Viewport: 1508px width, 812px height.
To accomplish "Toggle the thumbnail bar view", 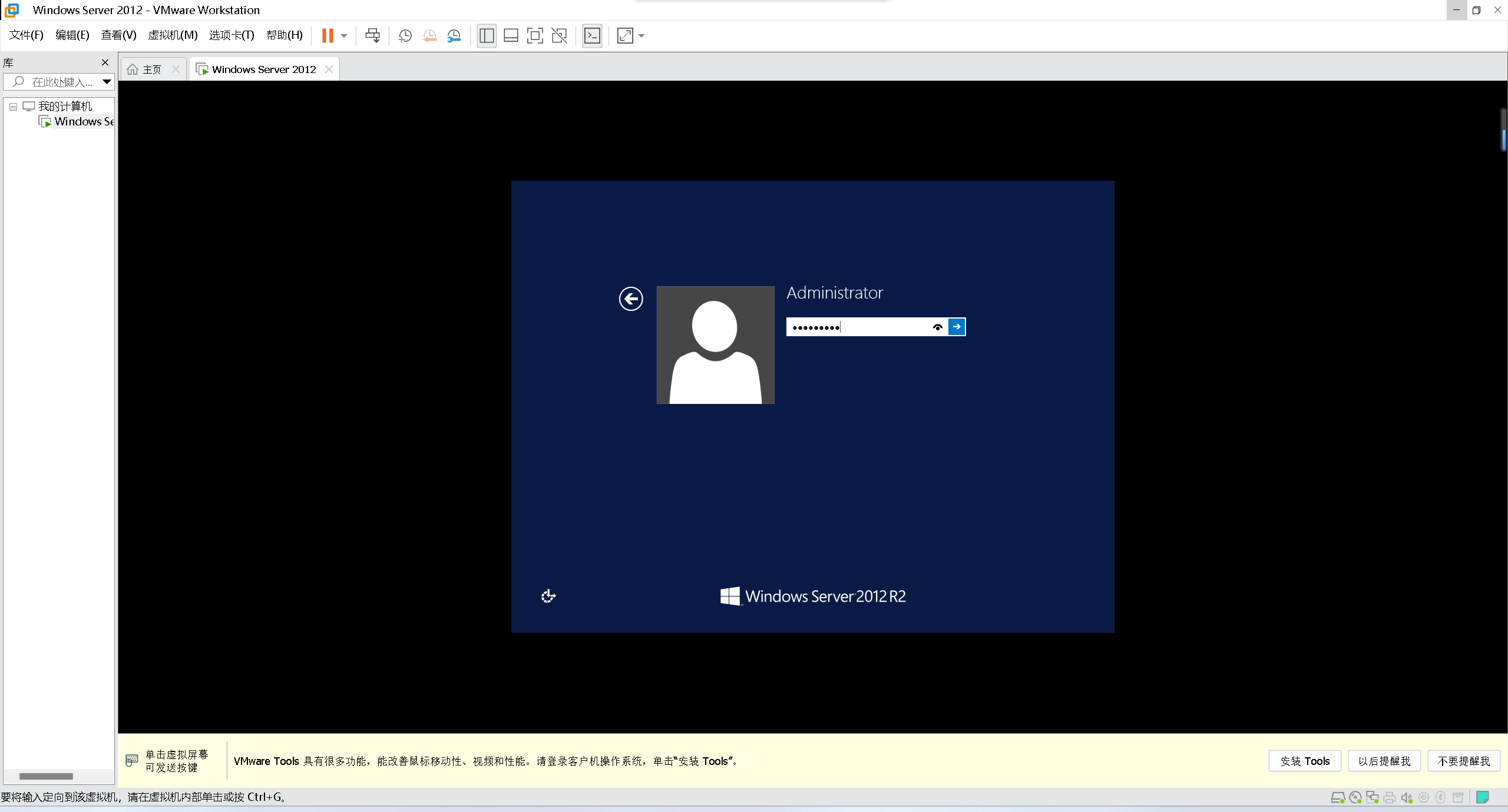I will [511, 36].
